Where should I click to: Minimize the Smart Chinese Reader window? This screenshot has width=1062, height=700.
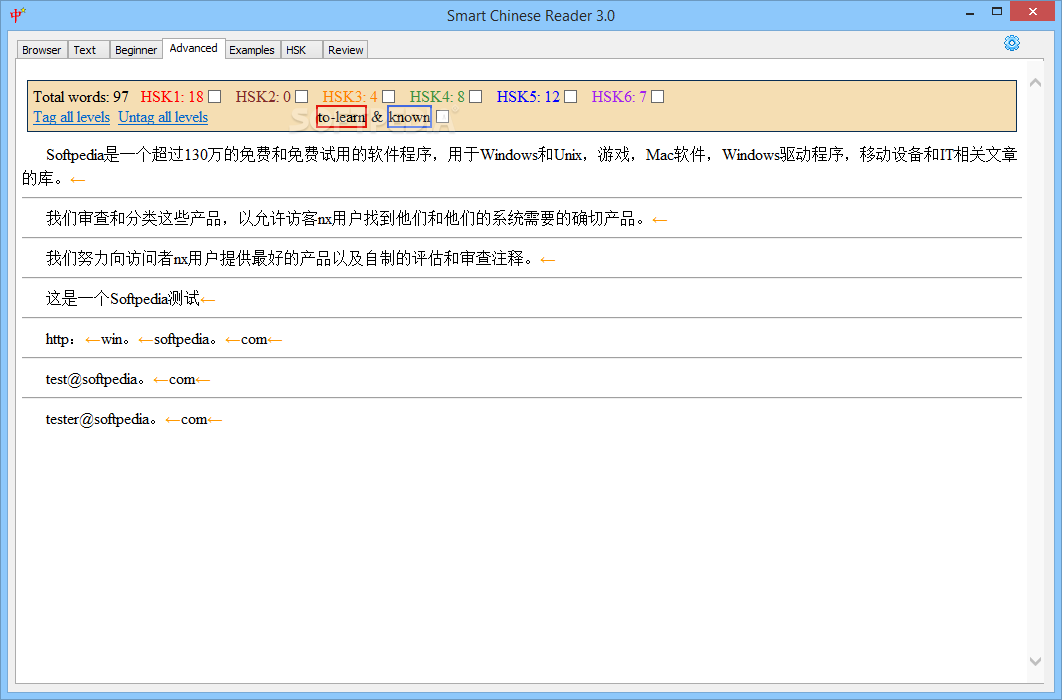click(971, 12)
